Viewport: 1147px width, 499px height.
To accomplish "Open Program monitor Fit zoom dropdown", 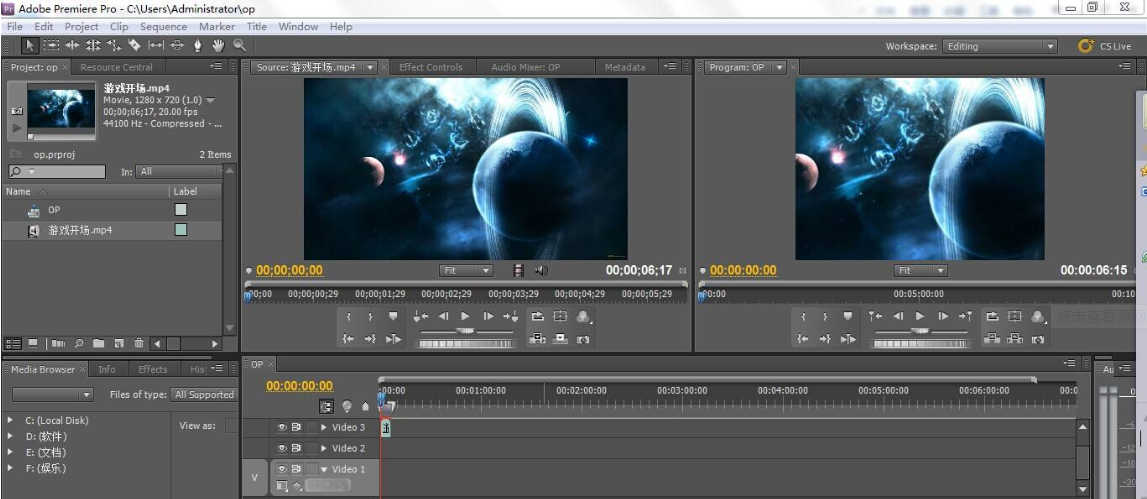I will click(920, 271).
